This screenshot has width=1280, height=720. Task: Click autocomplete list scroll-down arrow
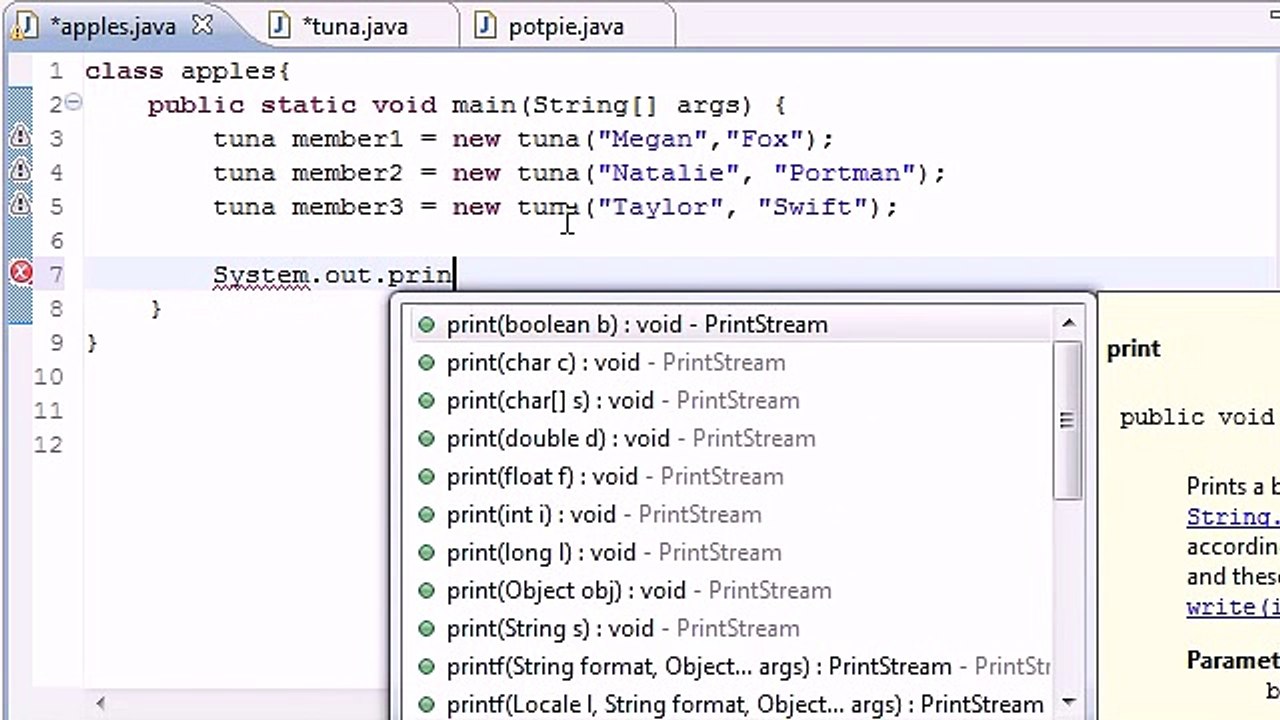click(1068, 702)
